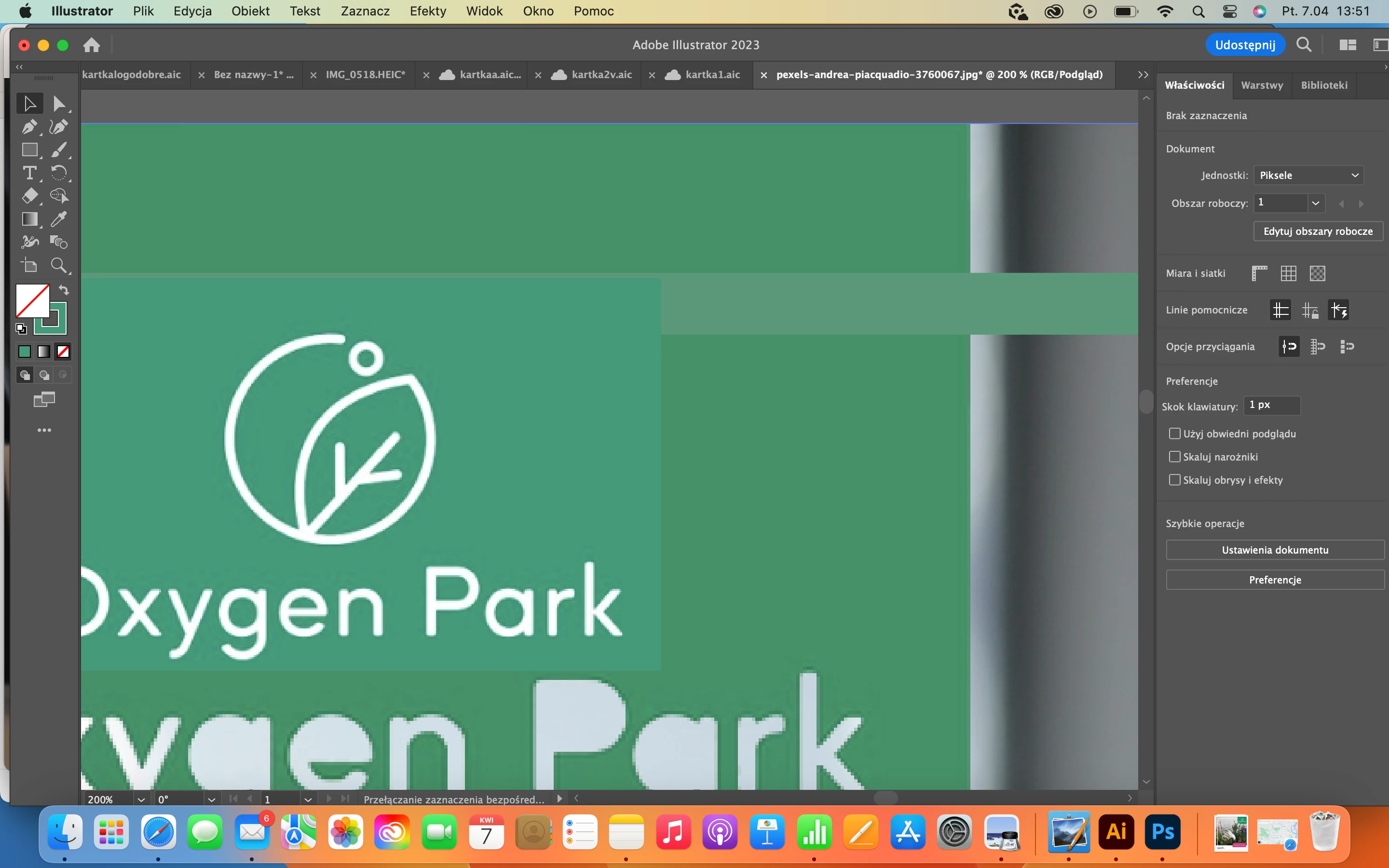Screen dimensions: 1389x868
Task: Switch to the Warstwy tab
Action: tap(1262, 85)
